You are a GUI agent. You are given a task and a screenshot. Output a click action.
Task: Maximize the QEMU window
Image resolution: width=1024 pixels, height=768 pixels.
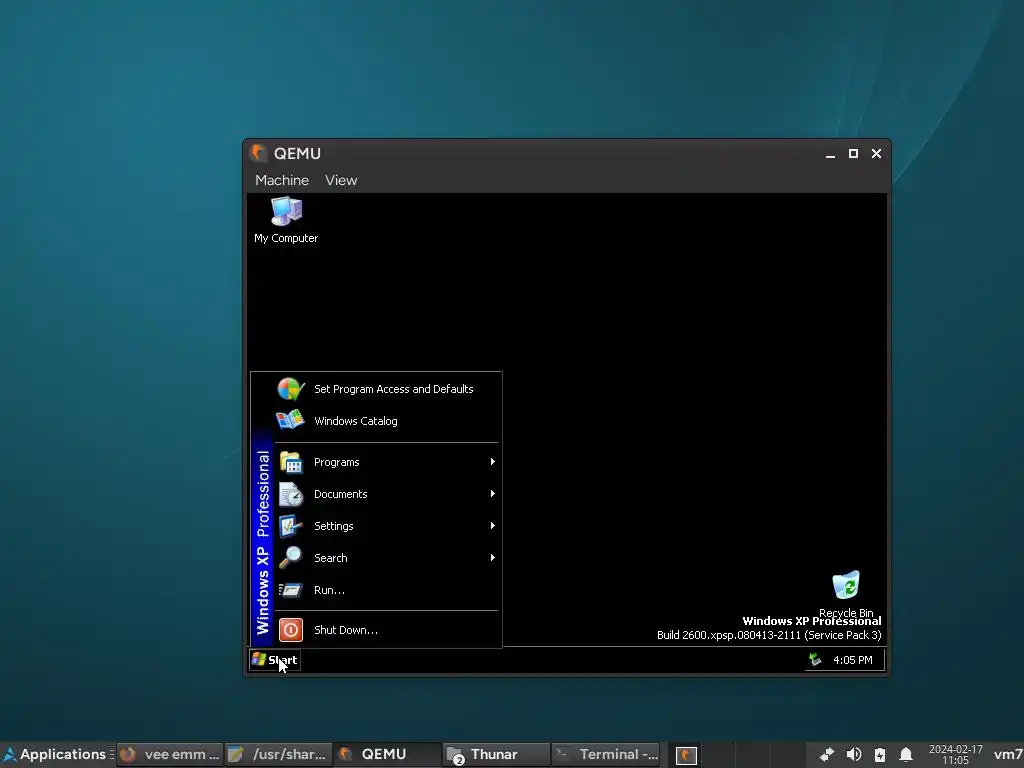click(853, 153)
